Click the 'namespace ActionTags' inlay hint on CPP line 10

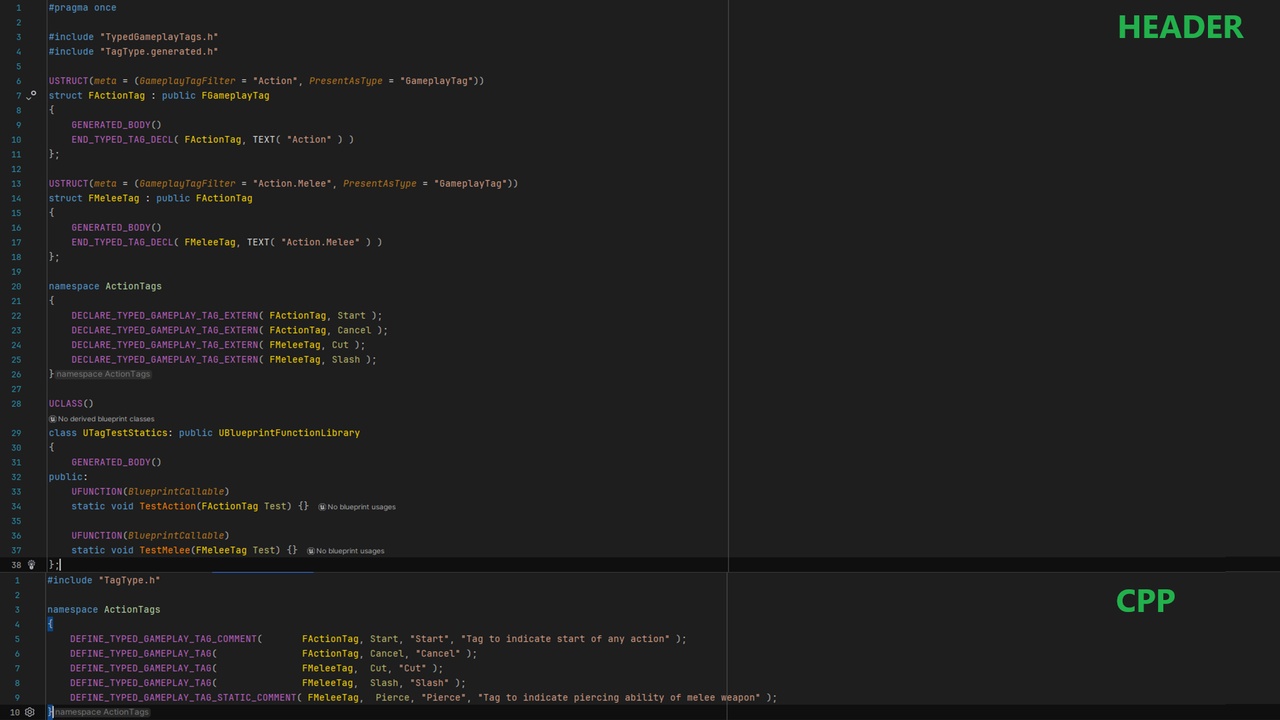point(102,712)
